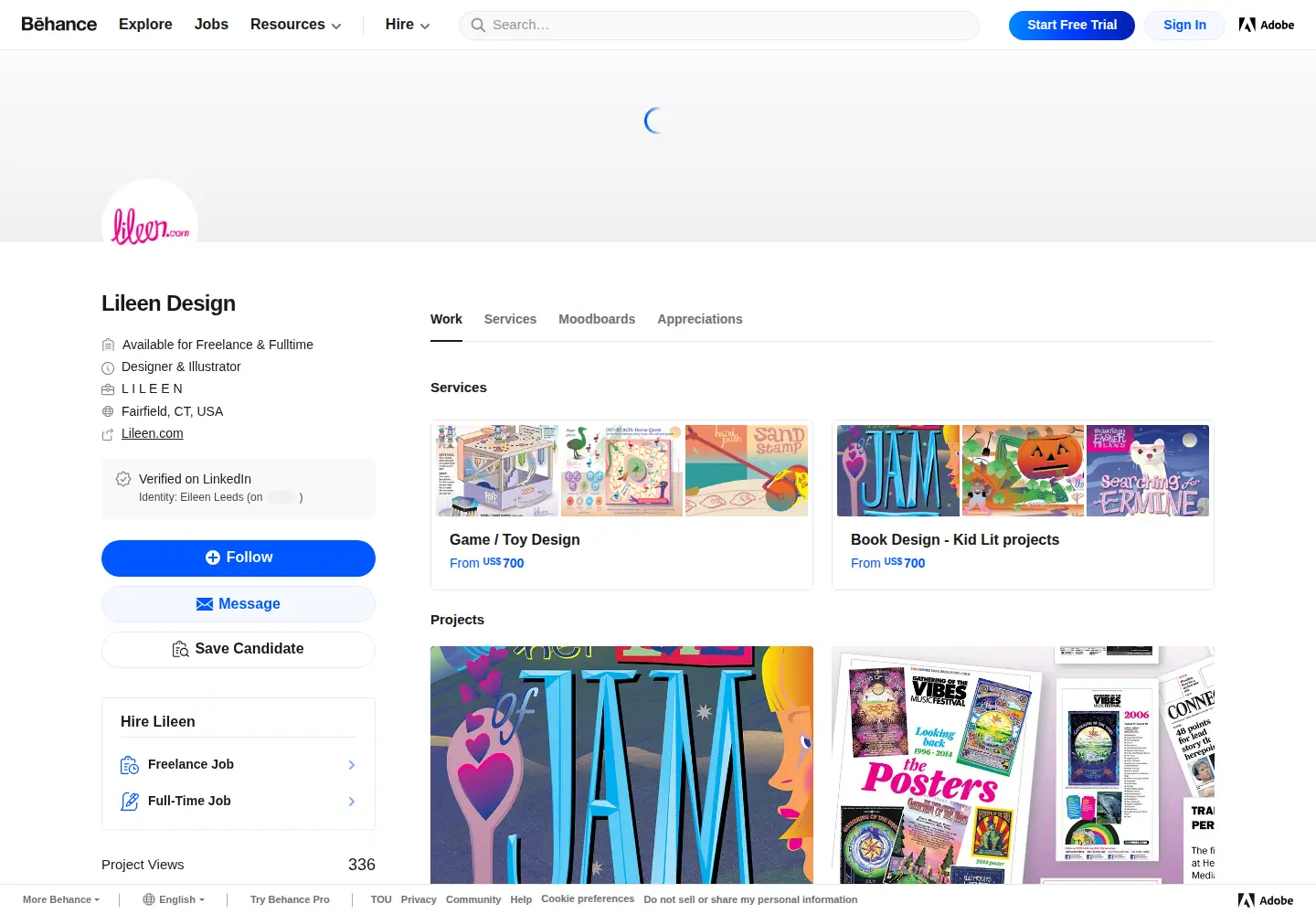Click the Designer & Illustrator occupation icon
The width and height of the screenshot is (1316, 914).
(x=108, y=367)
